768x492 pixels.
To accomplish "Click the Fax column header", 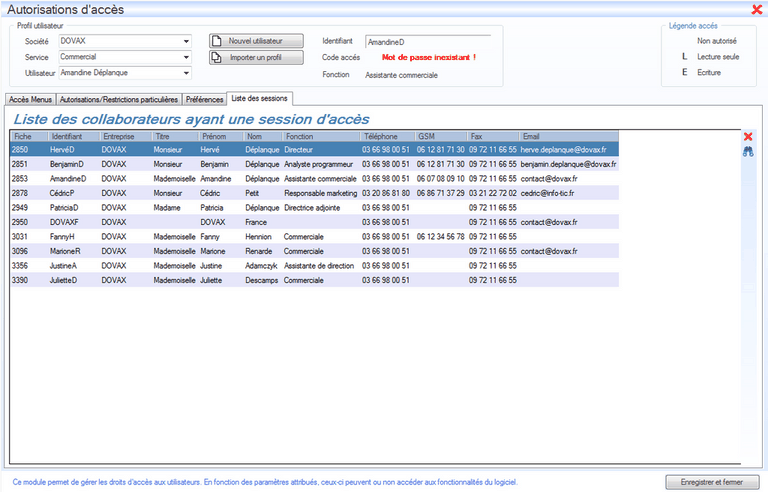I will tap(493, 136).
